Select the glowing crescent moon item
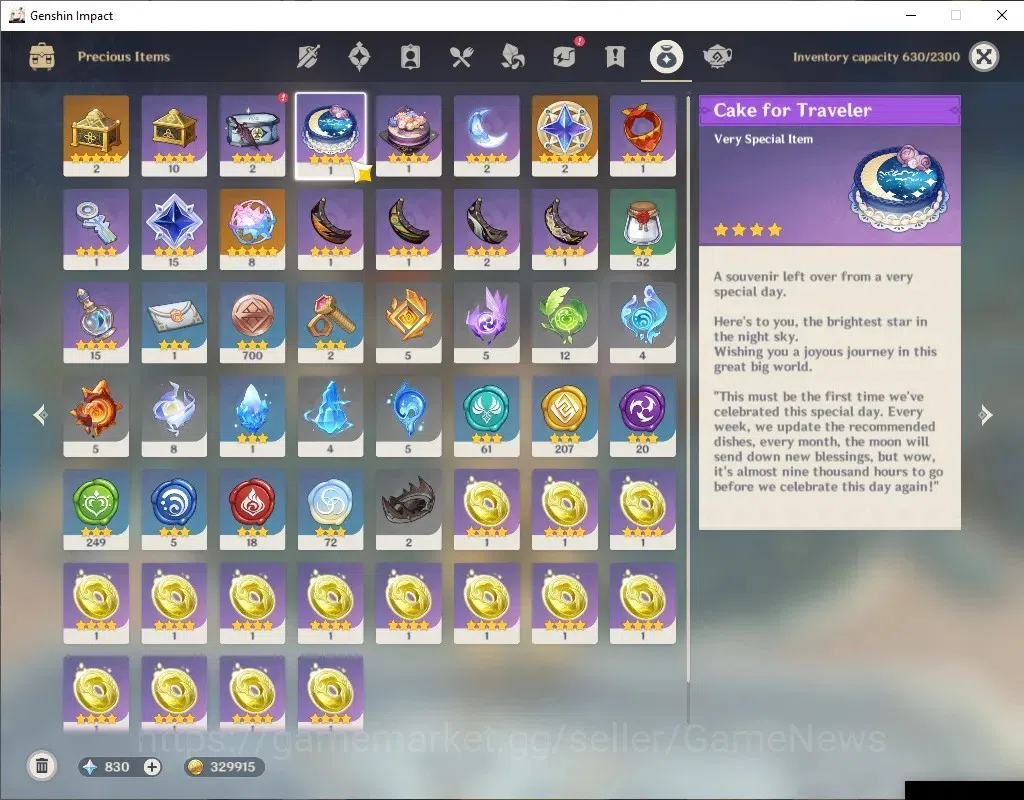Screen dimensions: 1024x800 487,136
